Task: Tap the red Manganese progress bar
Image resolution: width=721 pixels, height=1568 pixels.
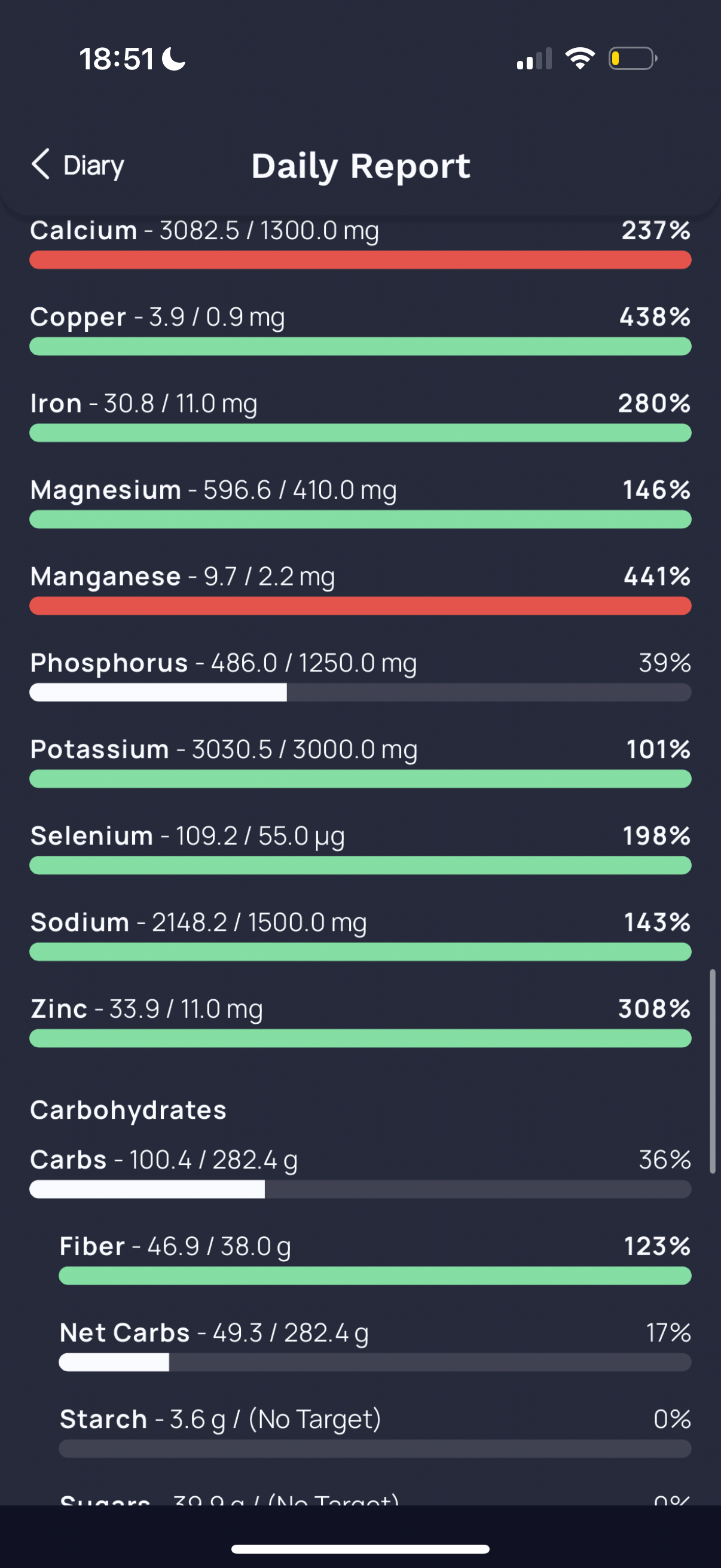Action: click(x=360, y=606)
